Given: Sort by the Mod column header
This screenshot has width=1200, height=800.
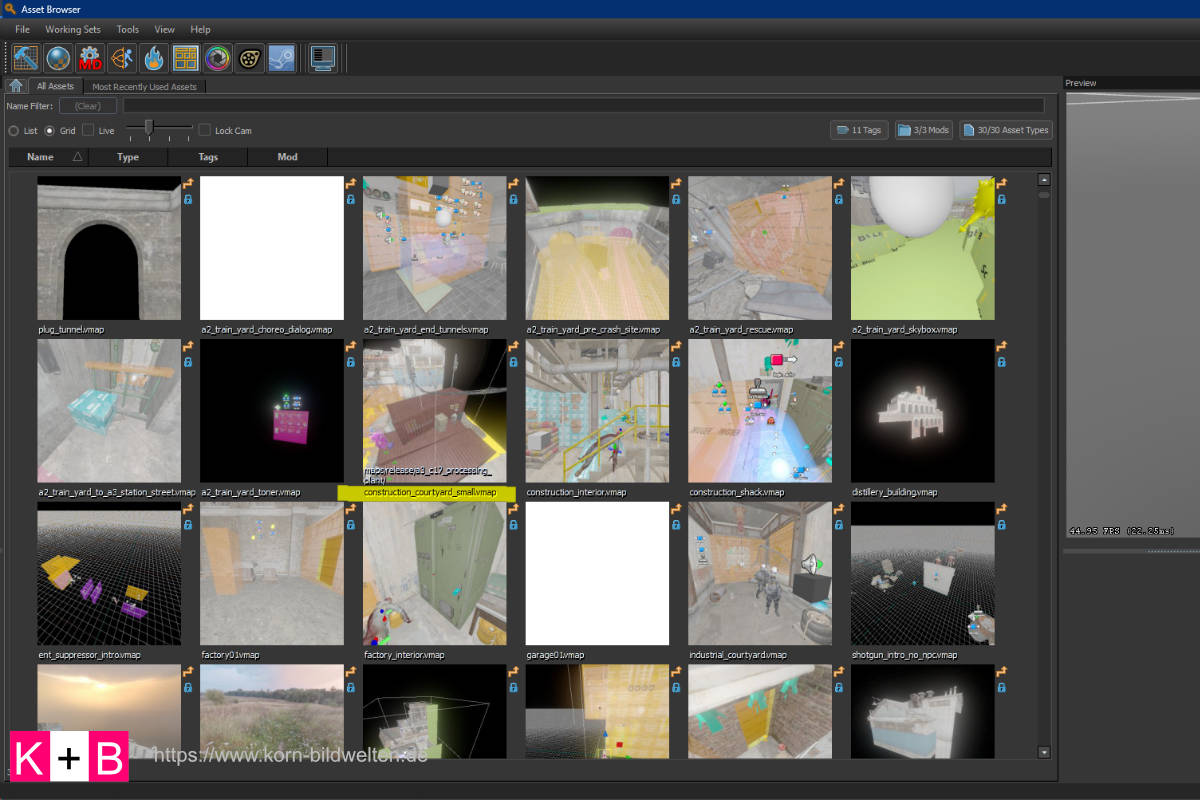Looking at the screenshot, I should 288,157.
